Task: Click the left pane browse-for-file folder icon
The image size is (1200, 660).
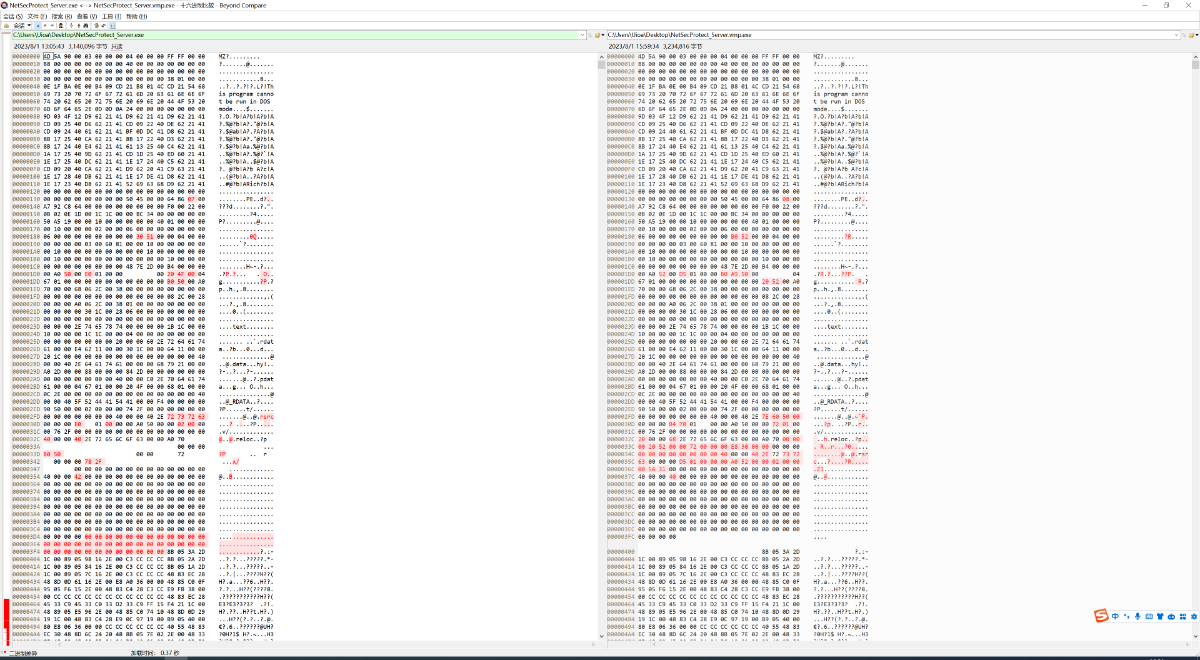Action: [597, 35]
